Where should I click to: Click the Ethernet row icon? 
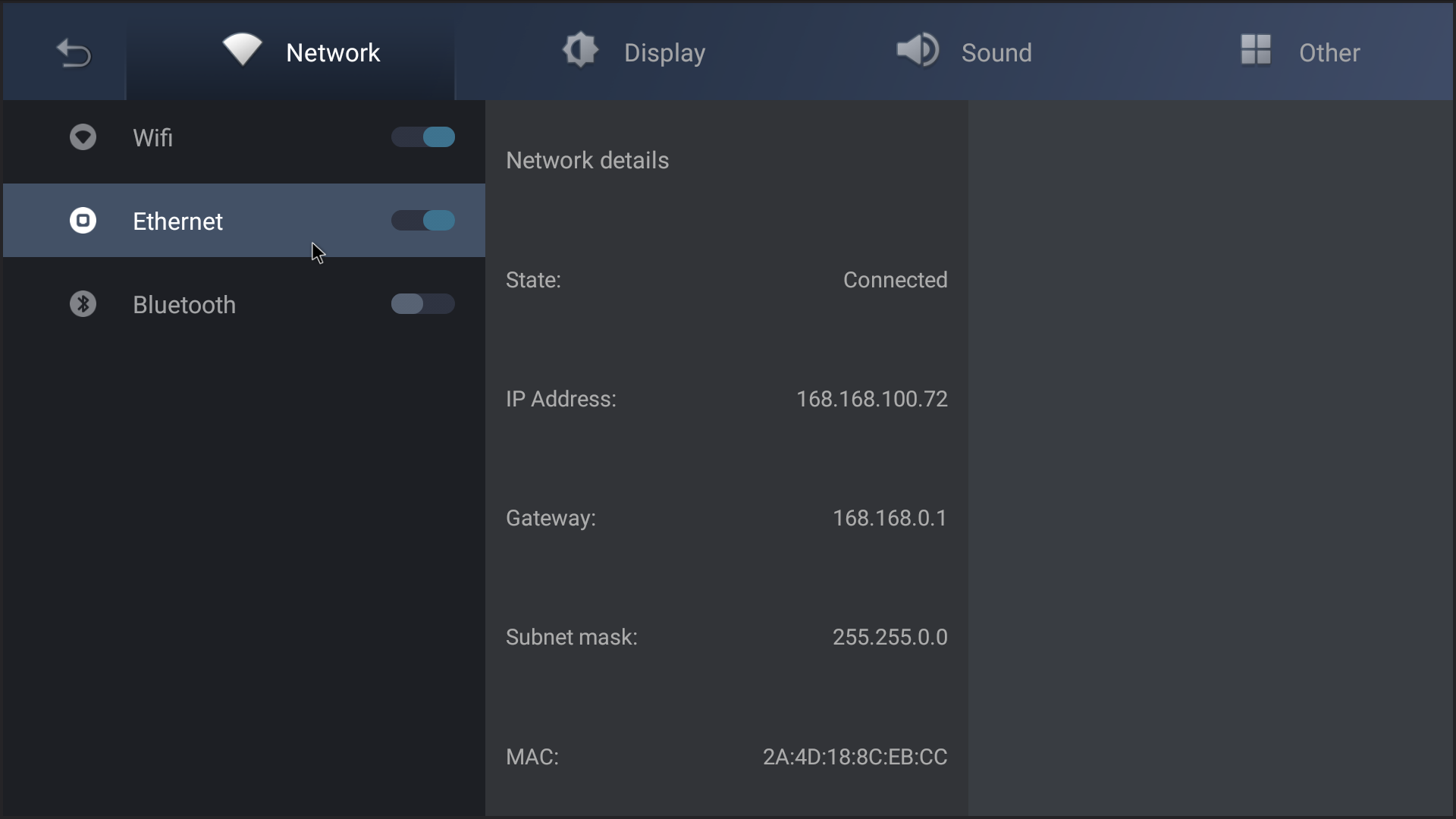coord(83,221)
